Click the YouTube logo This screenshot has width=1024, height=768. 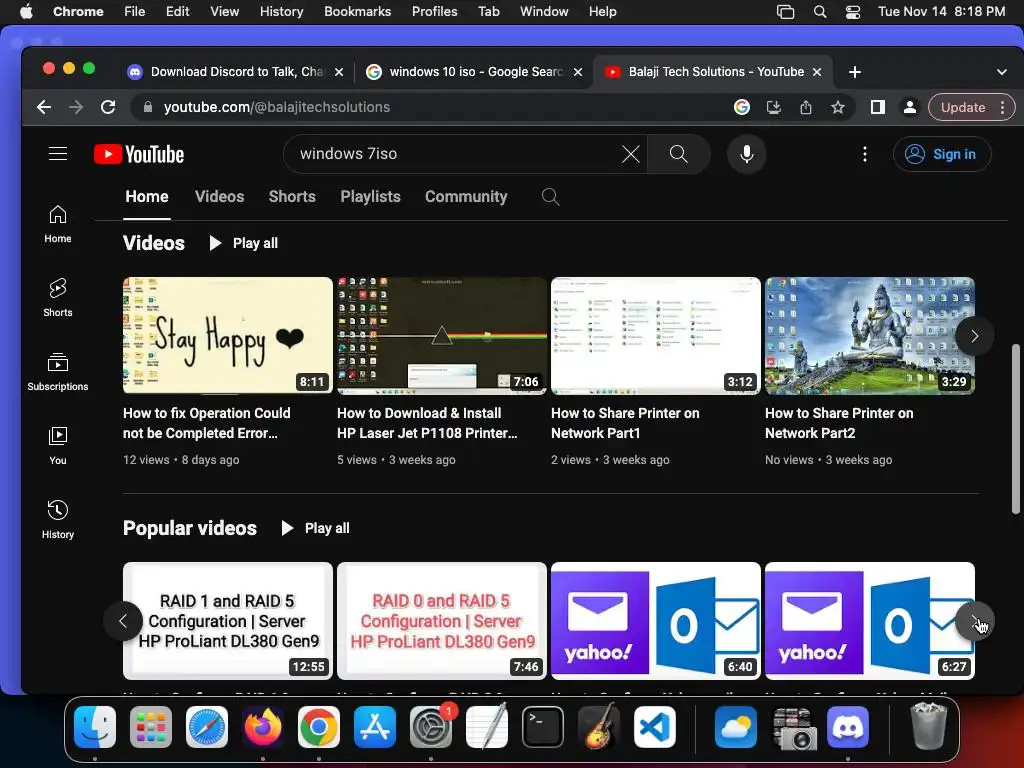pos(139,154)
